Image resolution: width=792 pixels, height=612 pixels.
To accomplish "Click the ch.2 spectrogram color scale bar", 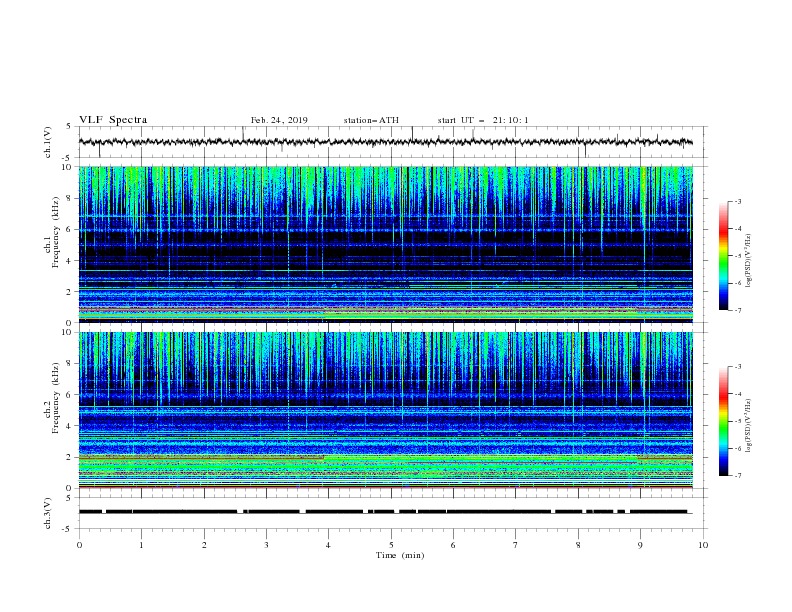I will click(x=724, y=421).
